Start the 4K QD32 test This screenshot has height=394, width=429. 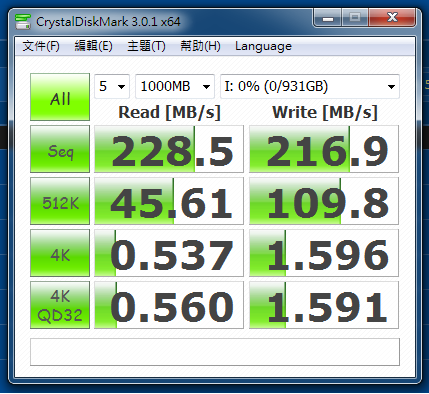pos(60,305)
